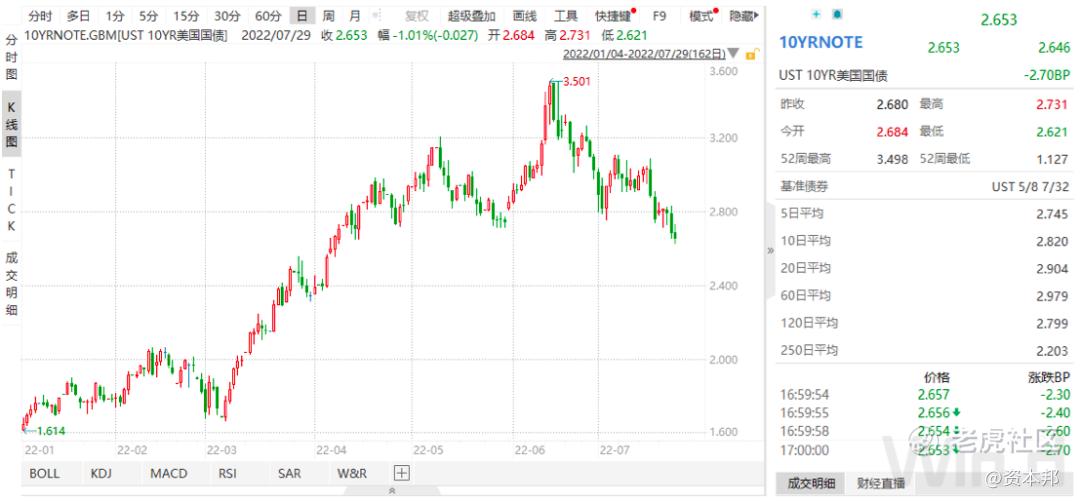Click the bell alert icon in quote panel
Image resolution: width=1080 pixels, height=503 pixels.
click(x=837, y=14)
